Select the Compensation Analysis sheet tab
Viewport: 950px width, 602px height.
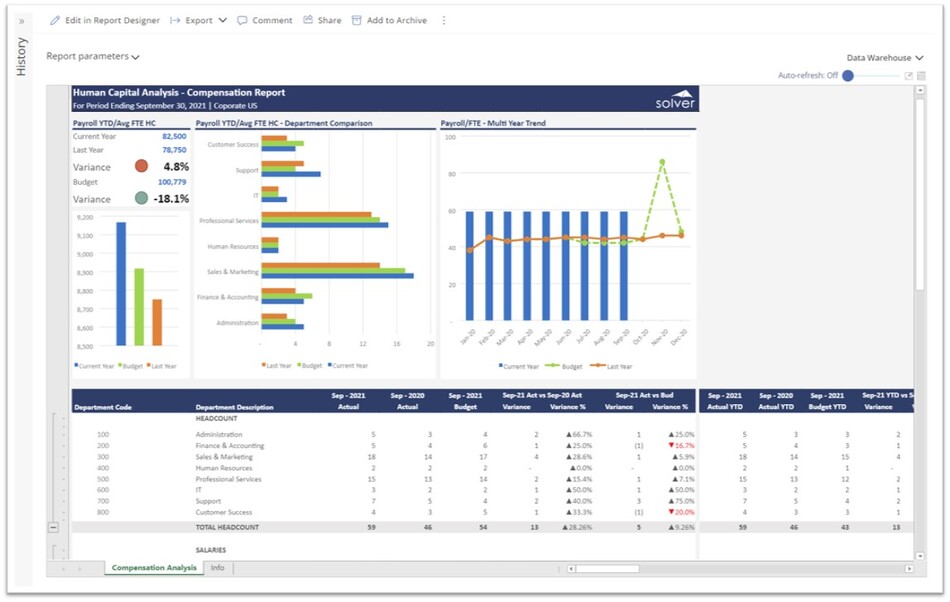point(153,568)
